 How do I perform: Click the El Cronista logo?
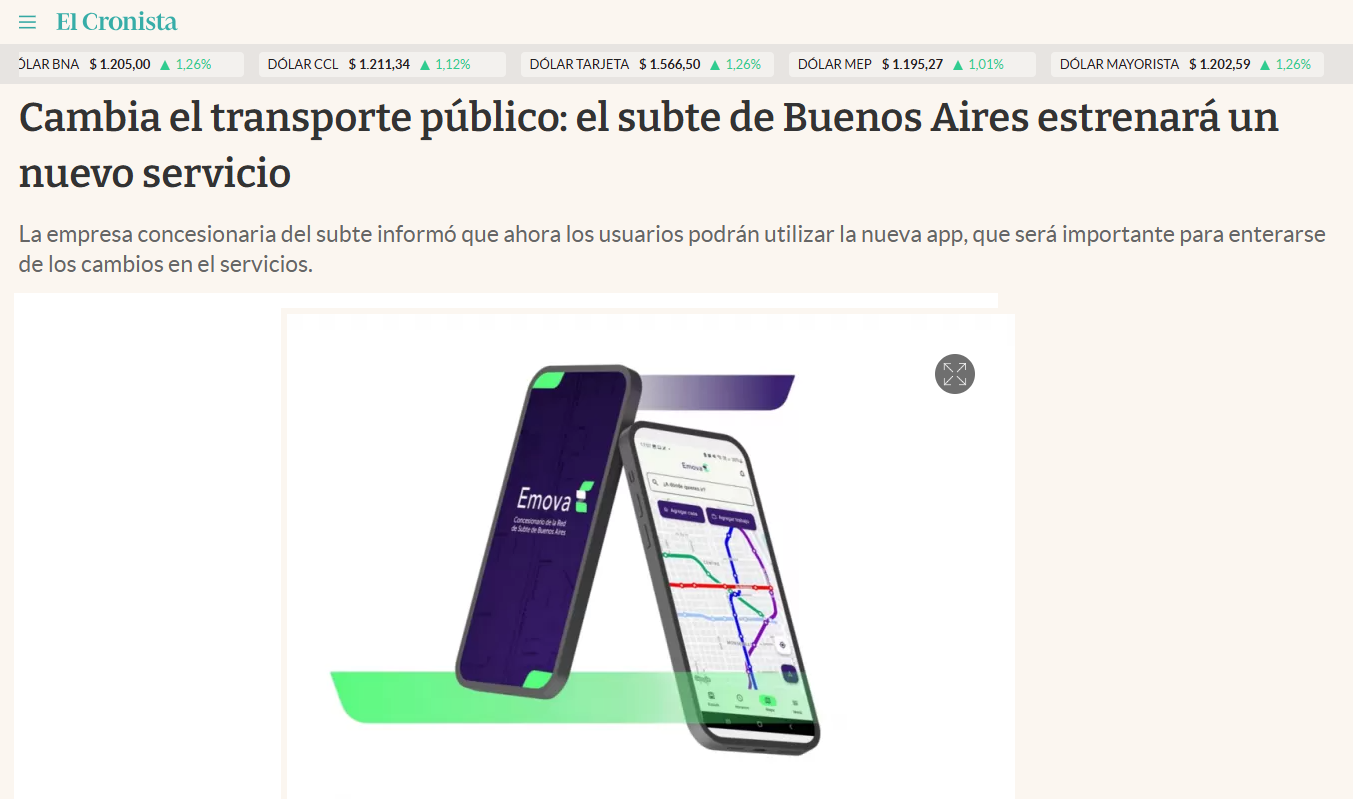(116, 21)
